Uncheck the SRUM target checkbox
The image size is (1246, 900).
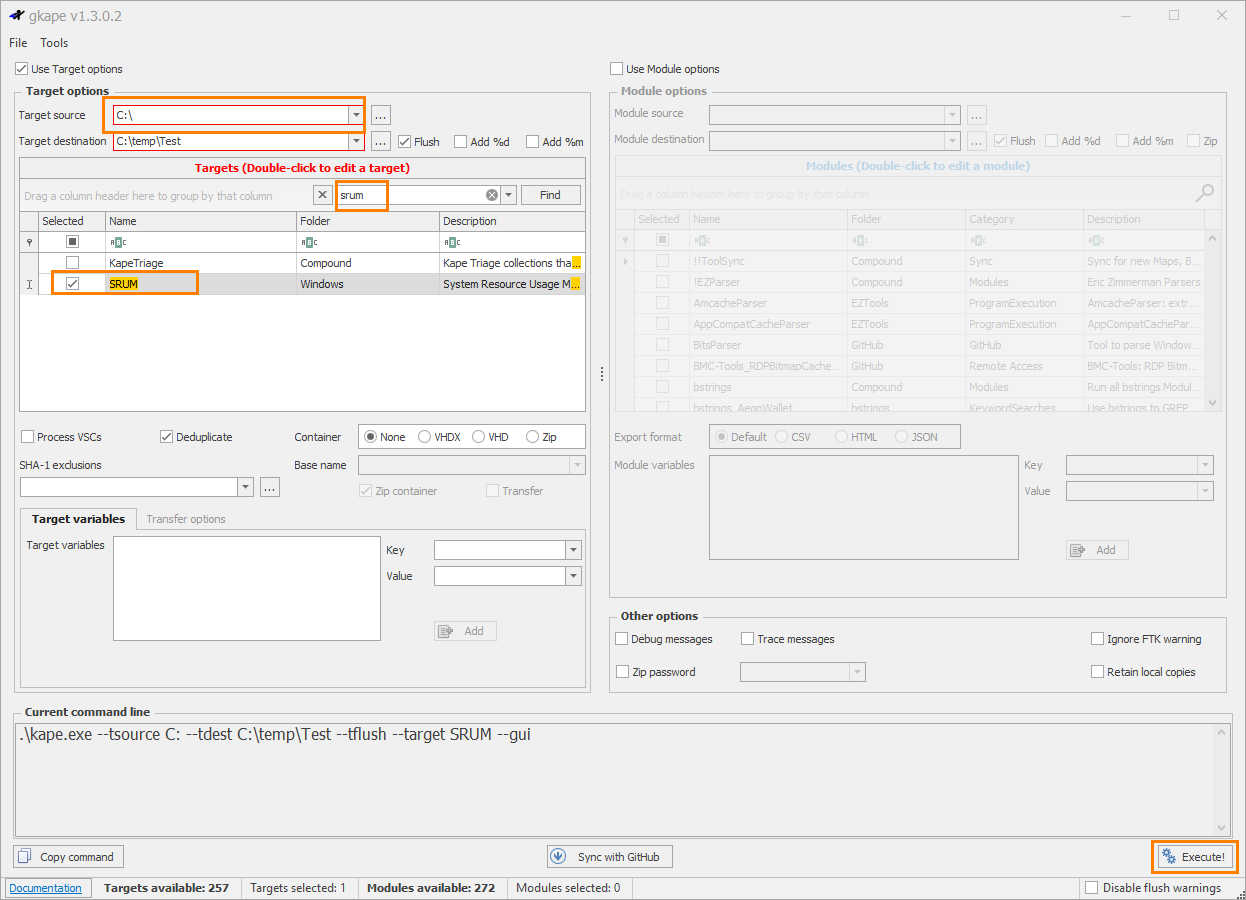(72, 284)
